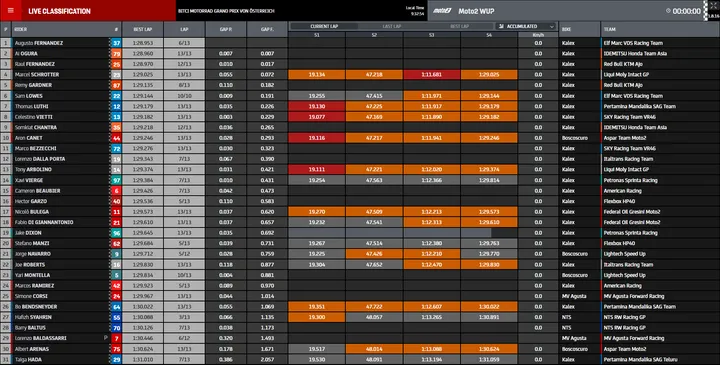Select rider Marcel SCHROTTER name

37,75
